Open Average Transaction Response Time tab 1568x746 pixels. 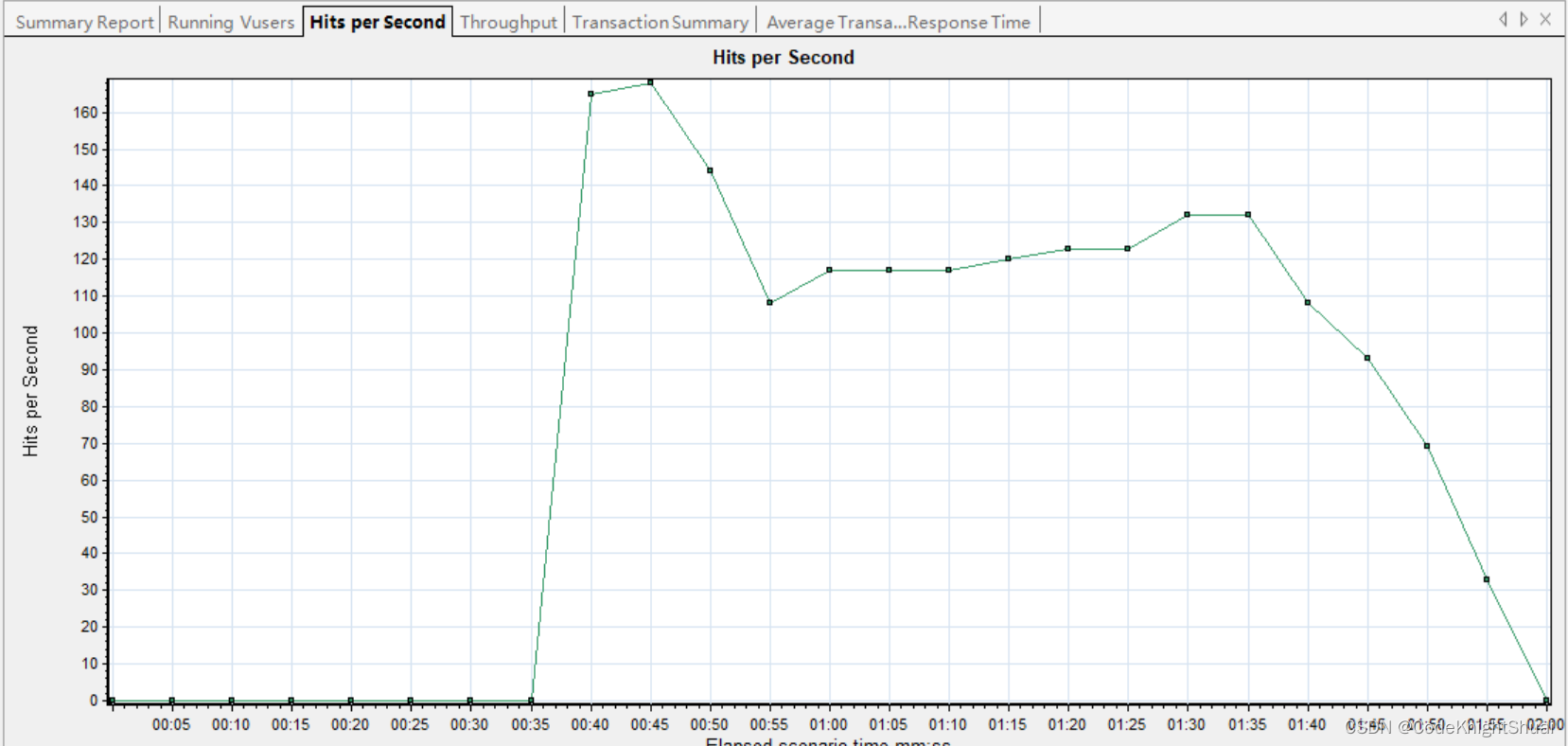pyautogui.click(x=898, y=22)
